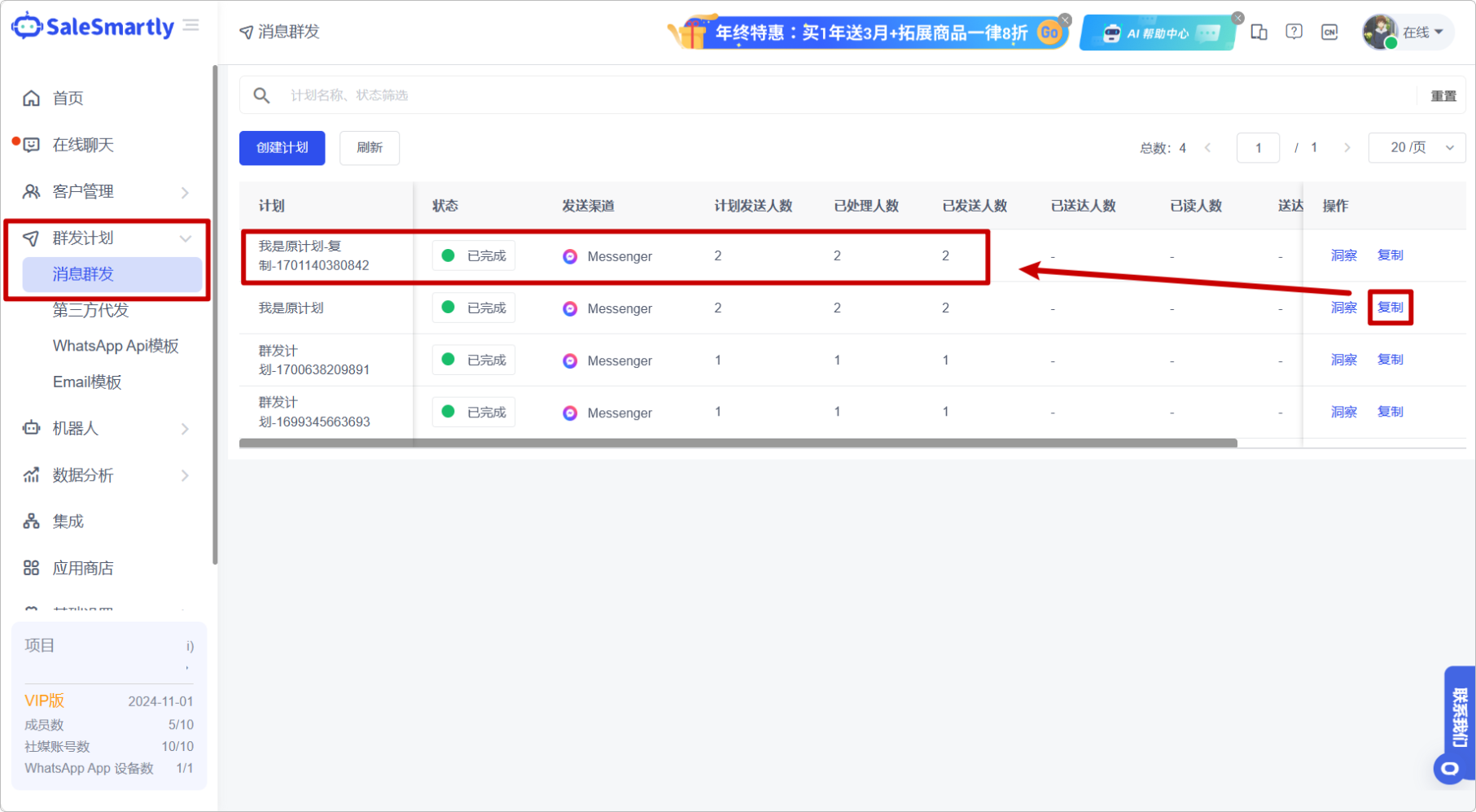Viewport: 1476px width, 812px height.
Task: Open the 20/页 page size dropdown
Action: click(x=1417, y=148)
